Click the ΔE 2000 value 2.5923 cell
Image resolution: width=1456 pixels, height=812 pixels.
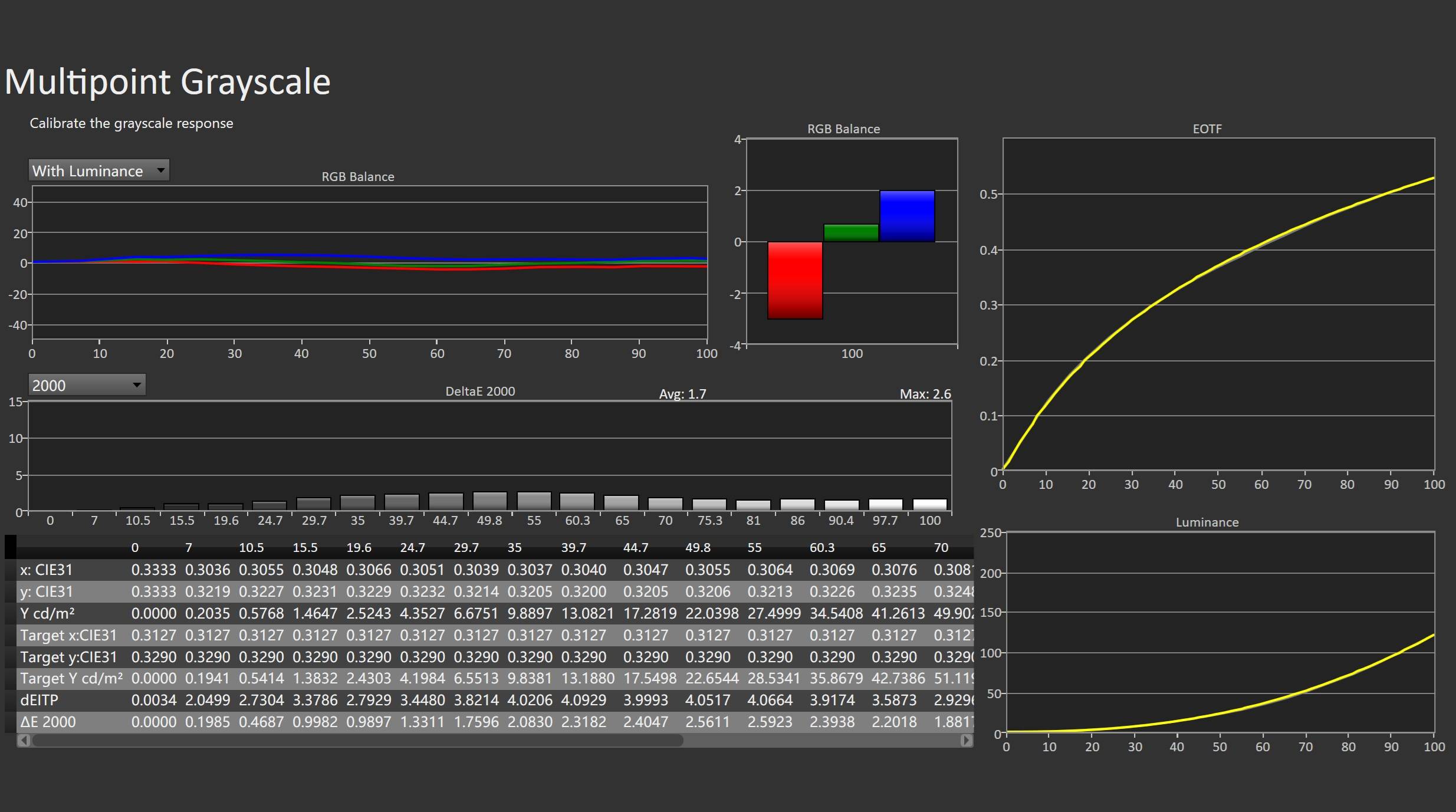click(770, 722)
